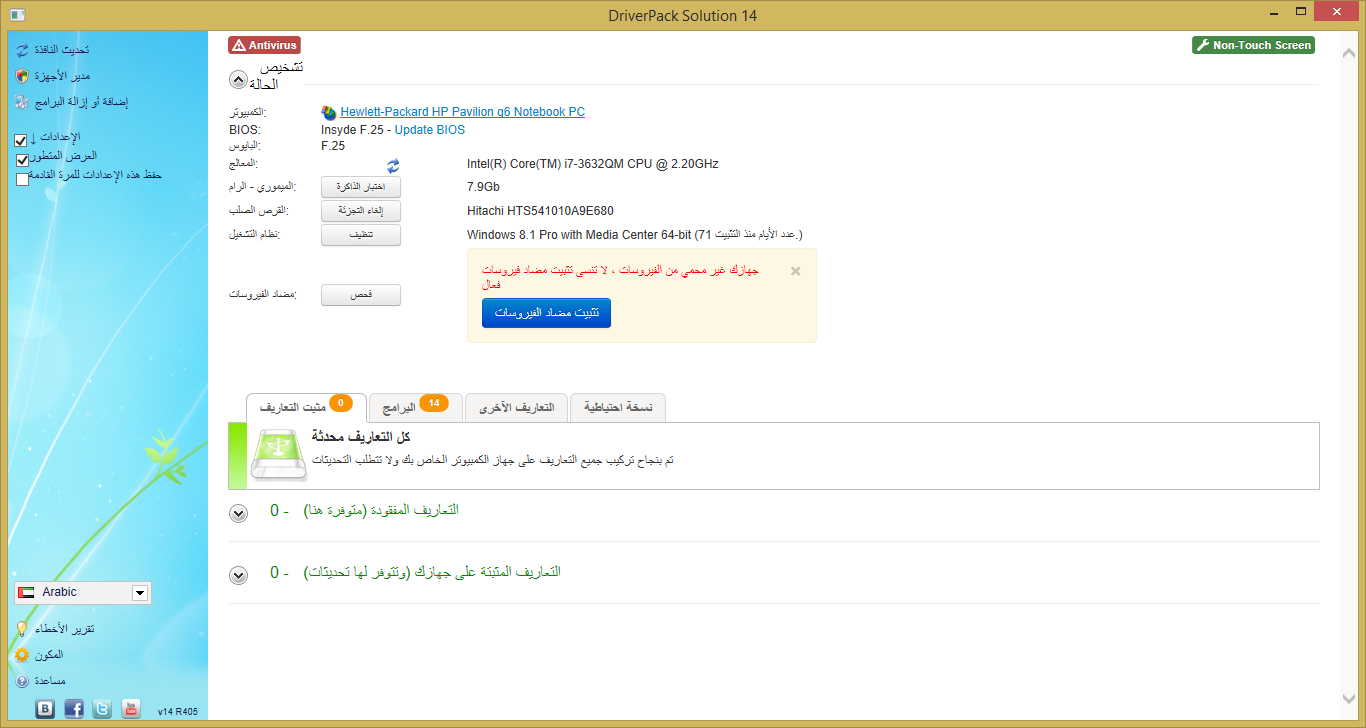The image size is (1366, 728).
Task: Expand missing drivers section chevron
Action: (238, 513)
